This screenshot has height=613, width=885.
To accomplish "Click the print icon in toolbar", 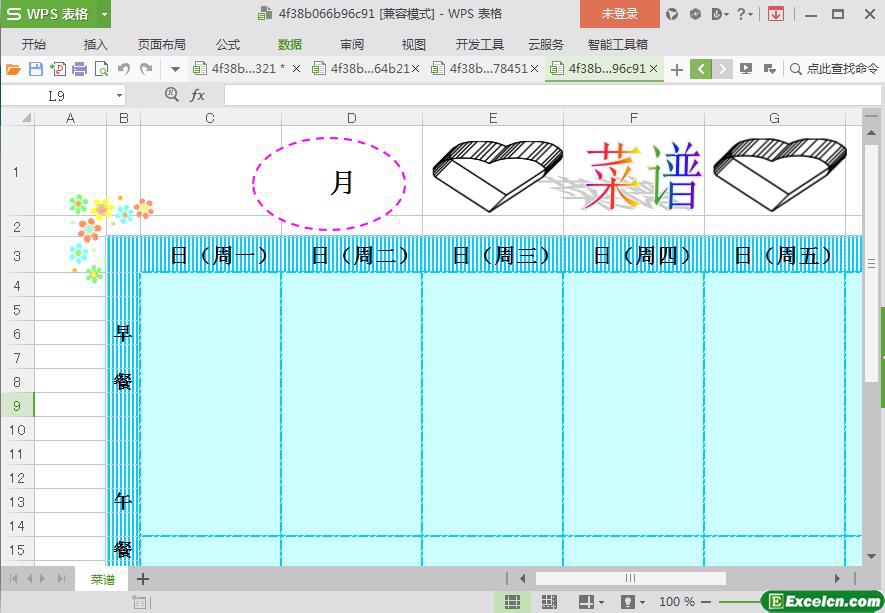I will click(79, 69).
